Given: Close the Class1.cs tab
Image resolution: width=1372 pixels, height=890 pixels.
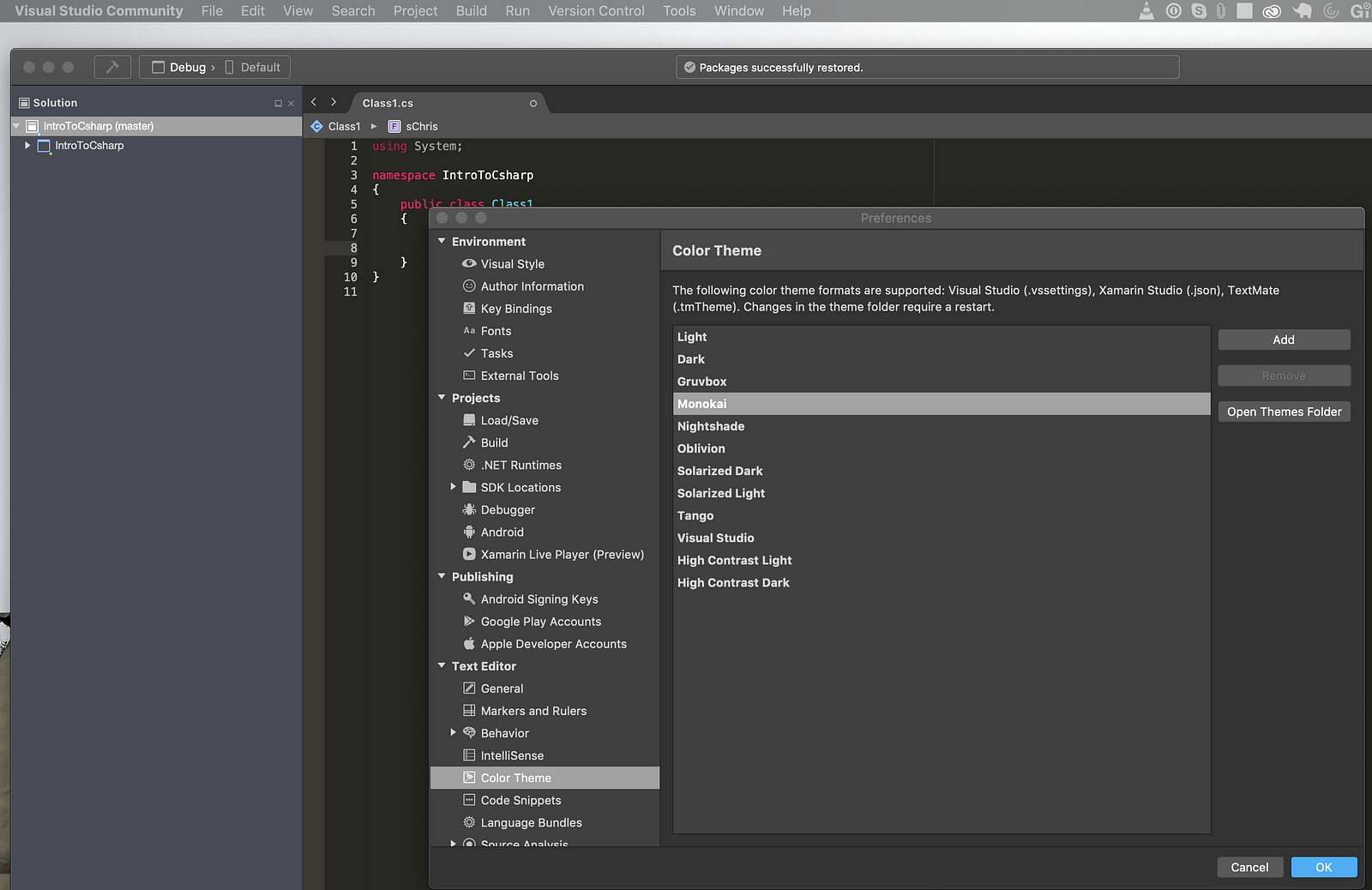Looking at the screenshot, I should (533, 103).
